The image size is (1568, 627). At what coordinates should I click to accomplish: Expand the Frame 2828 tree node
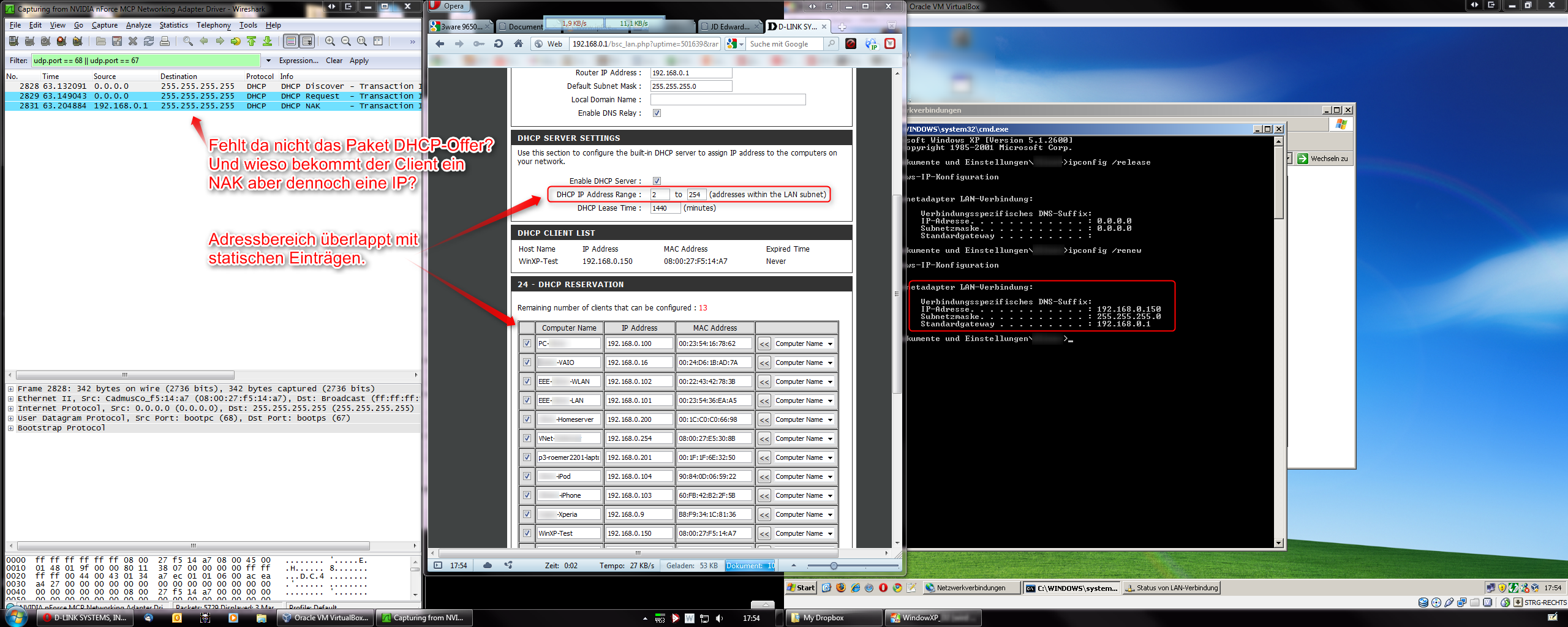pyautogui.click(x=10, y=389)
